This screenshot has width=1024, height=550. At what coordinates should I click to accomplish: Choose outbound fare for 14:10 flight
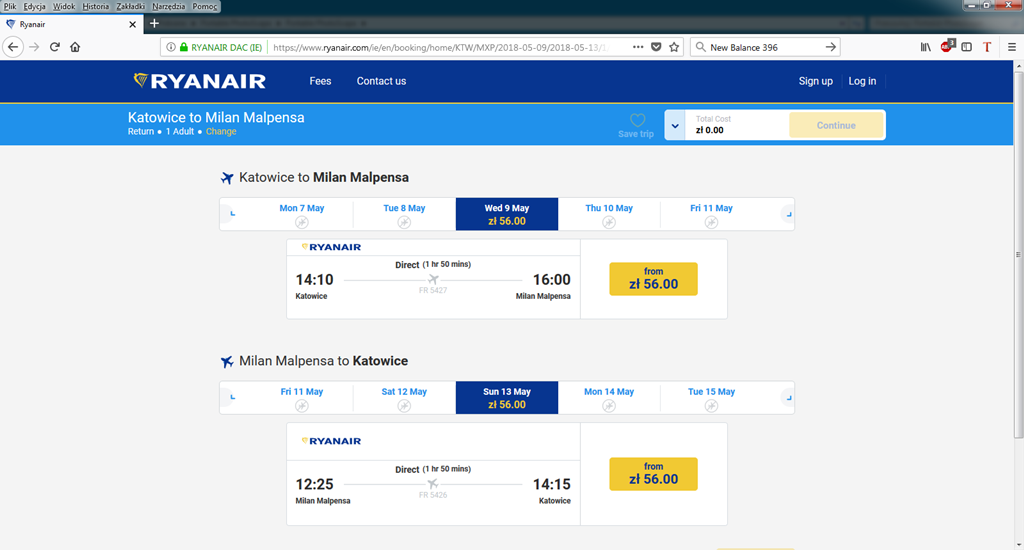coord(653,279)
